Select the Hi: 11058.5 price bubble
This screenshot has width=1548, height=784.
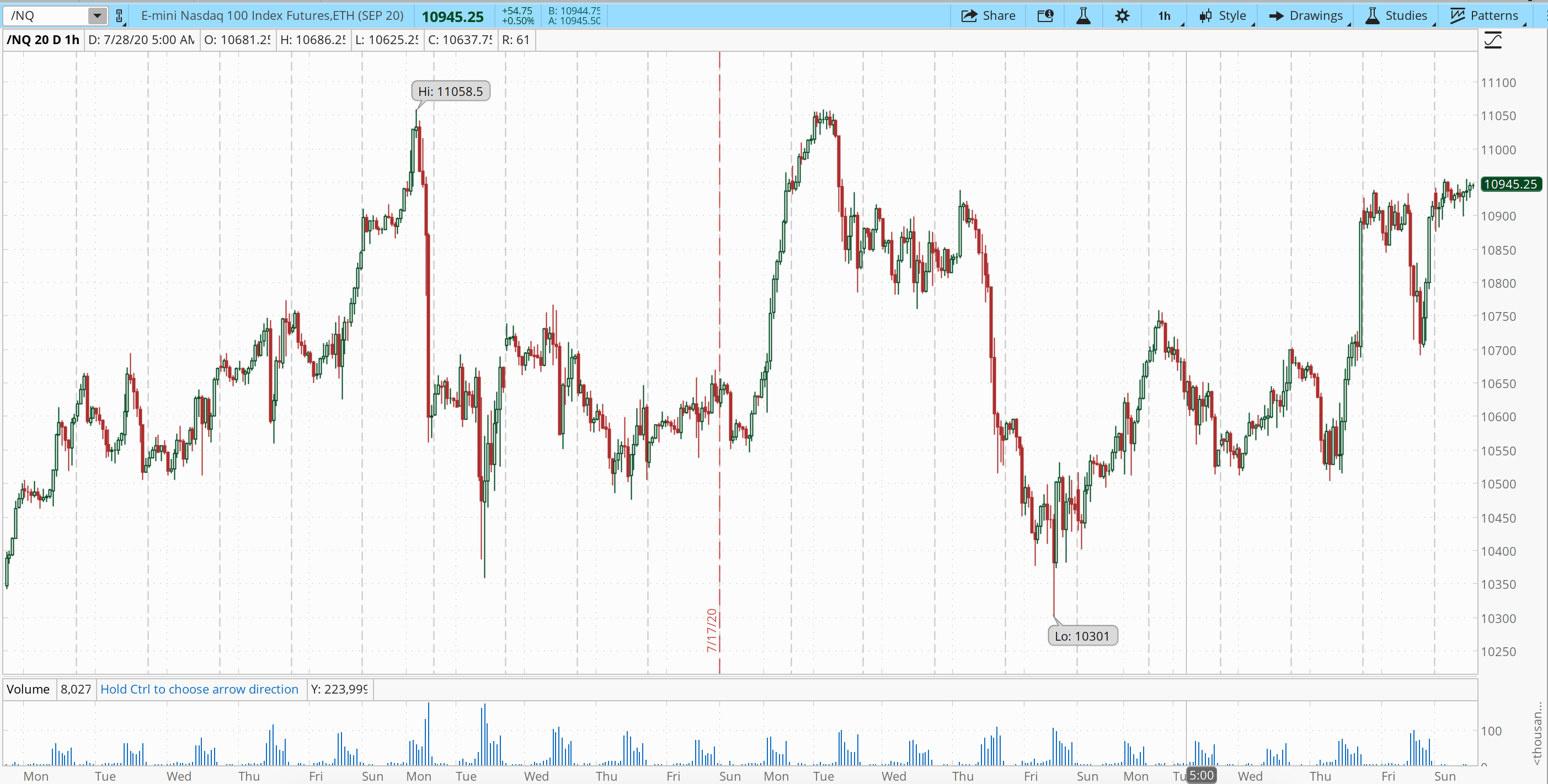pos(451,92)
